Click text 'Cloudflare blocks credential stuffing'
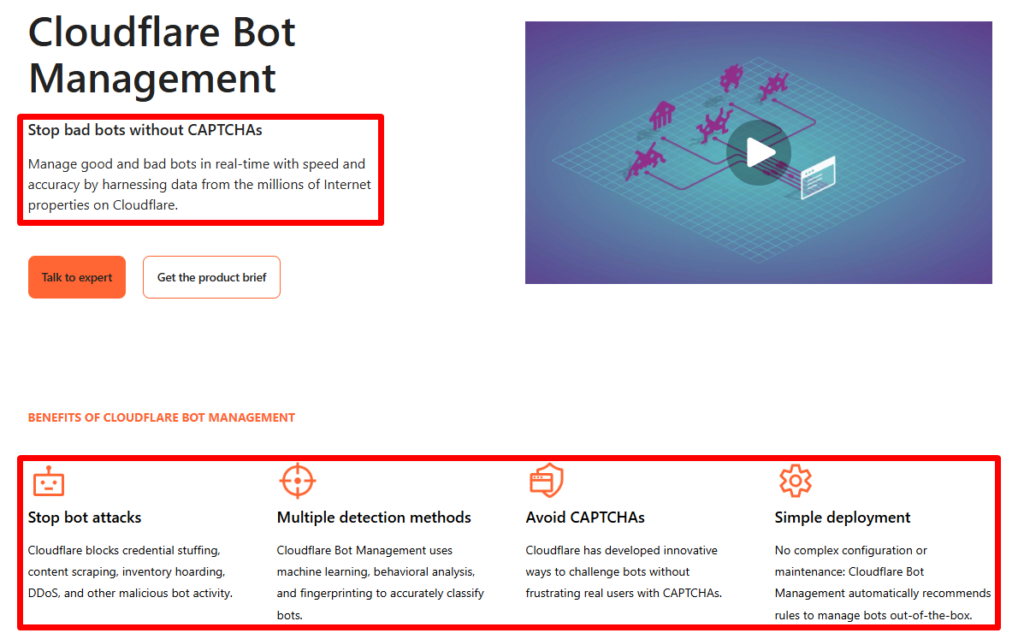Image resolution: width=1024 pixels, height=633 pixels. (130, 572)
